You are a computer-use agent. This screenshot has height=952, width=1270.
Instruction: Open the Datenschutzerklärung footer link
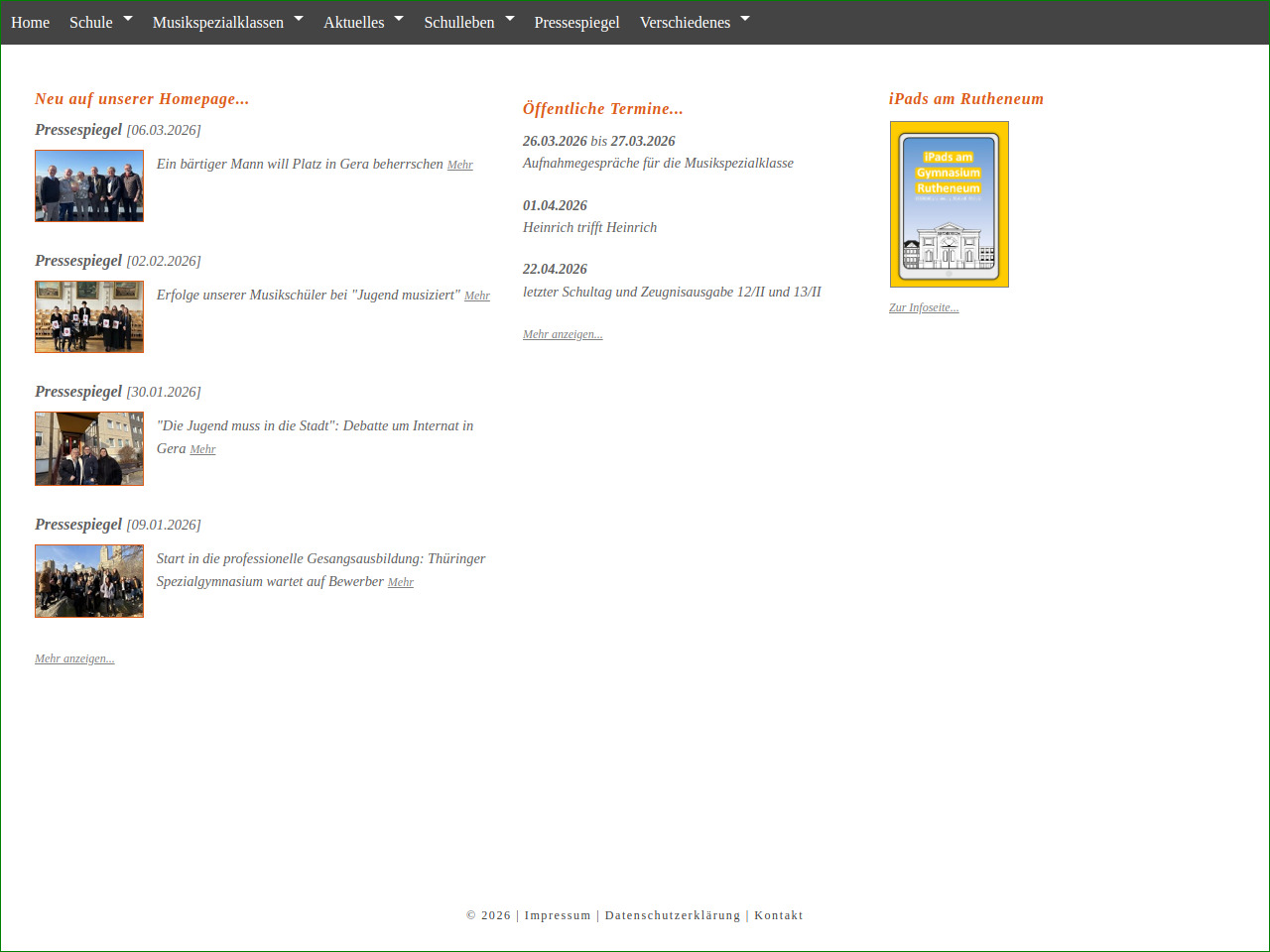[672, 915]
